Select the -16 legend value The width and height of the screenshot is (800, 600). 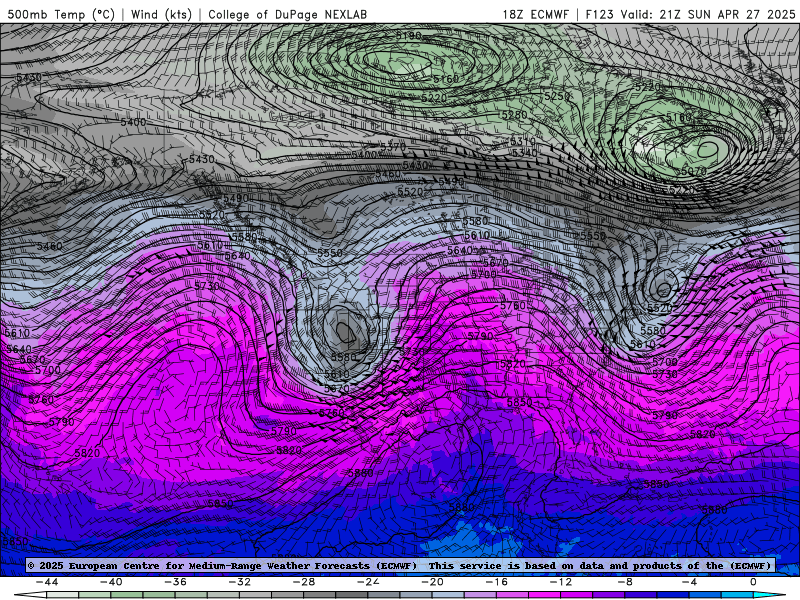[496, 582]
